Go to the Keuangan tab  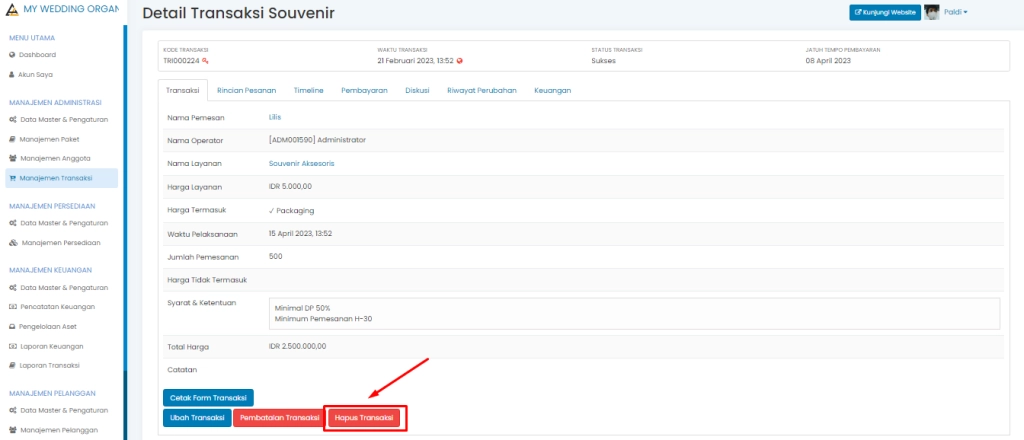click(552, 90)
